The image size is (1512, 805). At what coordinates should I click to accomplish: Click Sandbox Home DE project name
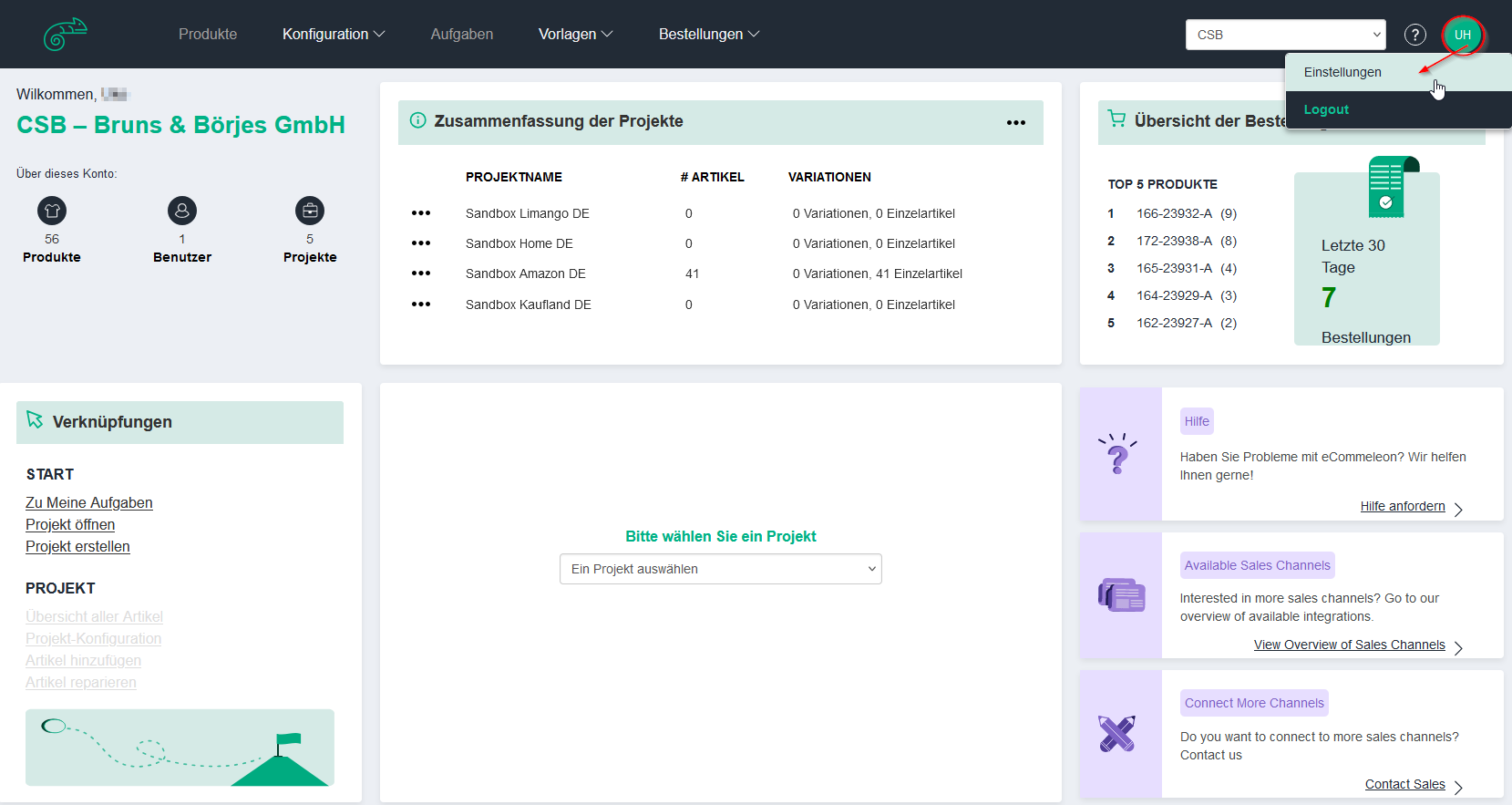click(519, 243)
